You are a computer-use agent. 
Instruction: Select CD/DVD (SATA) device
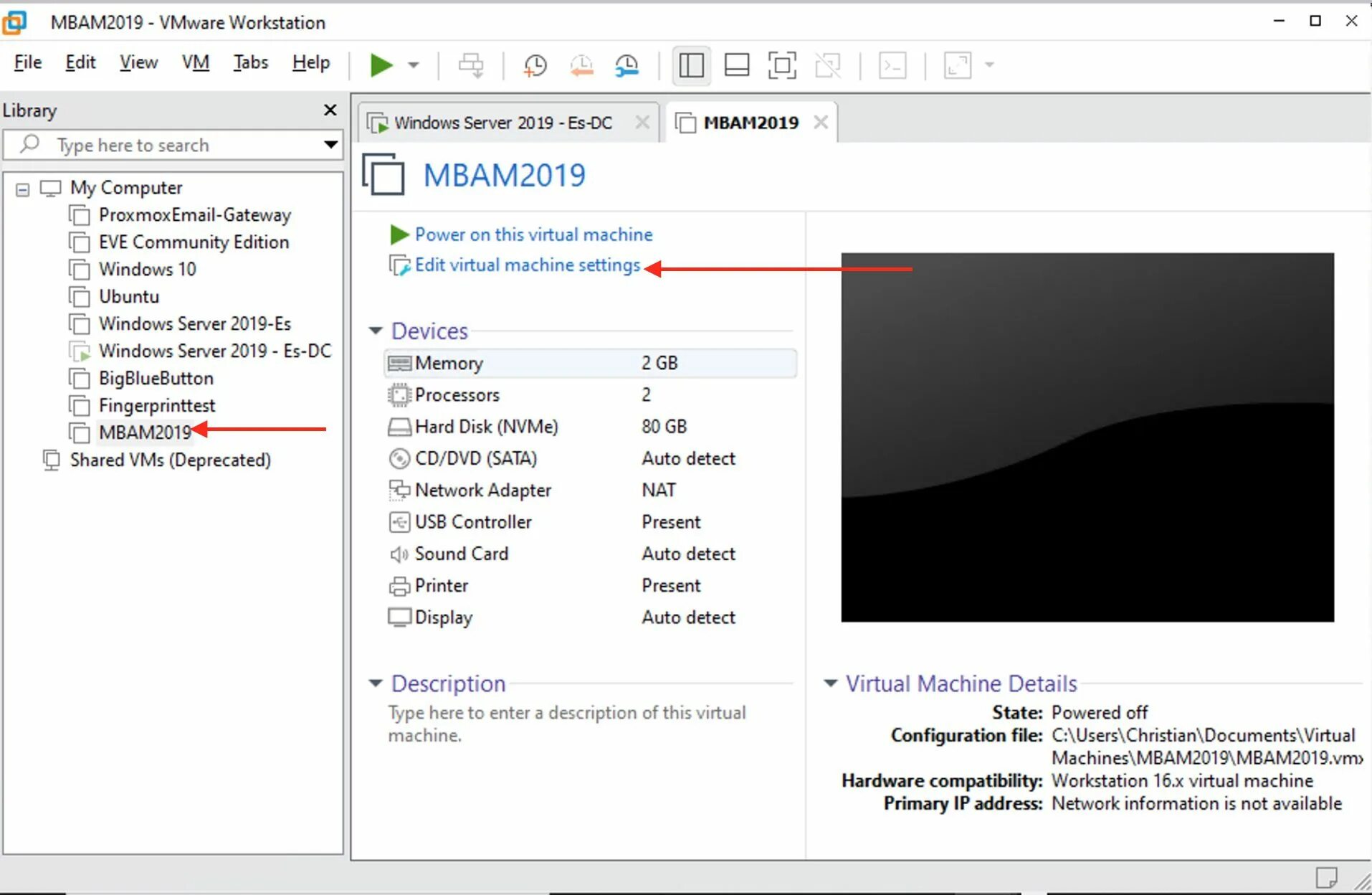pyautogui.click(x=591, y=458)
